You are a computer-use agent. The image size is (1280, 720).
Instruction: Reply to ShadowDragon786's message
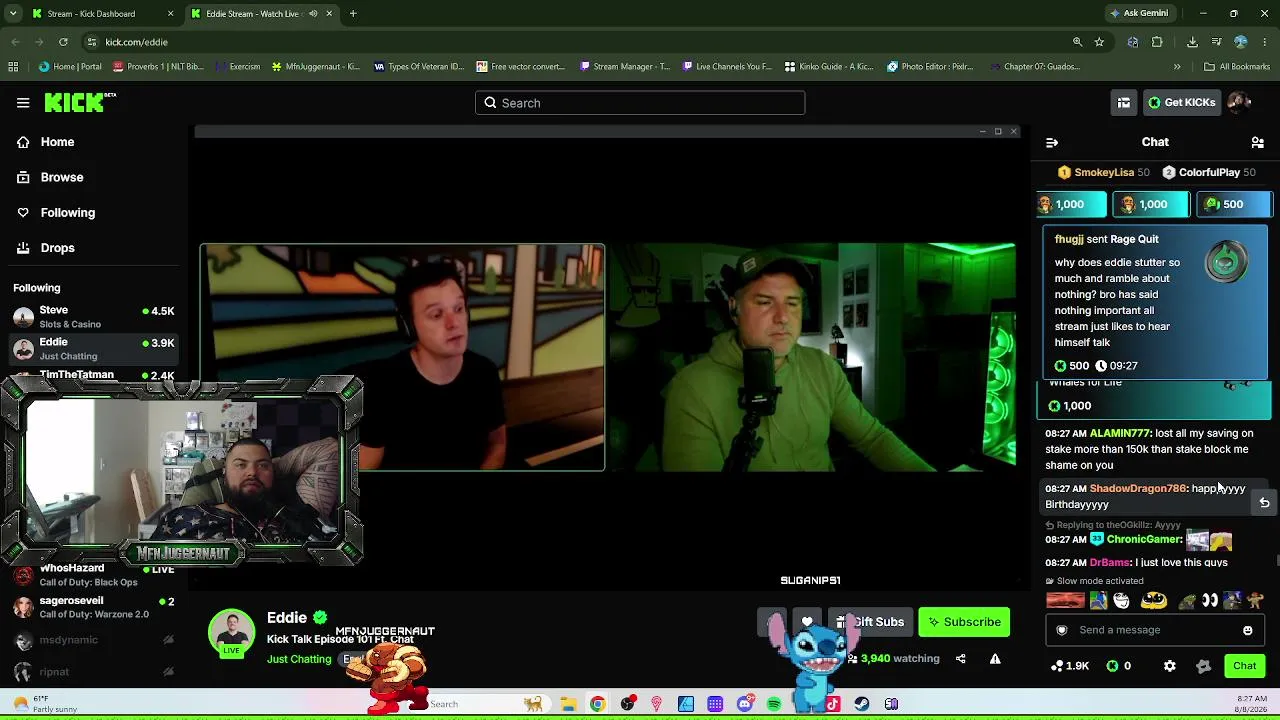tap(1264, 503)
